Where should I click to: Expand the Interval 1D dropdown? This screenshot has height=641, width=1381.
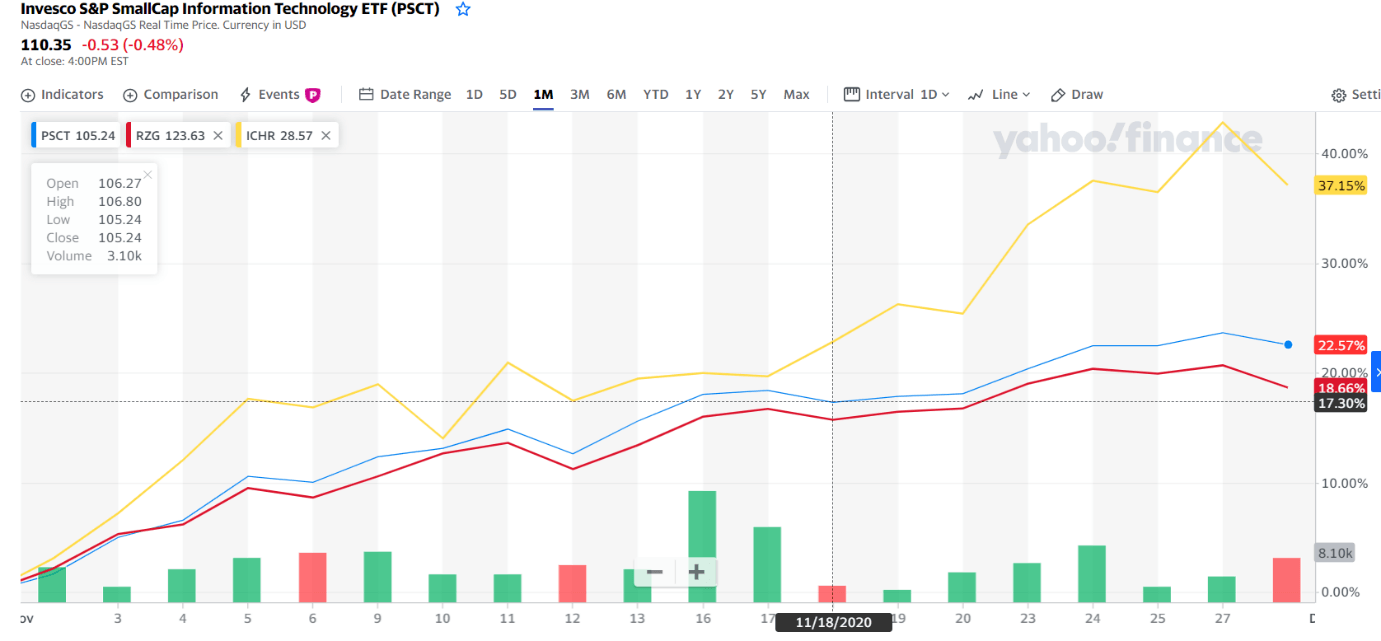897,95
